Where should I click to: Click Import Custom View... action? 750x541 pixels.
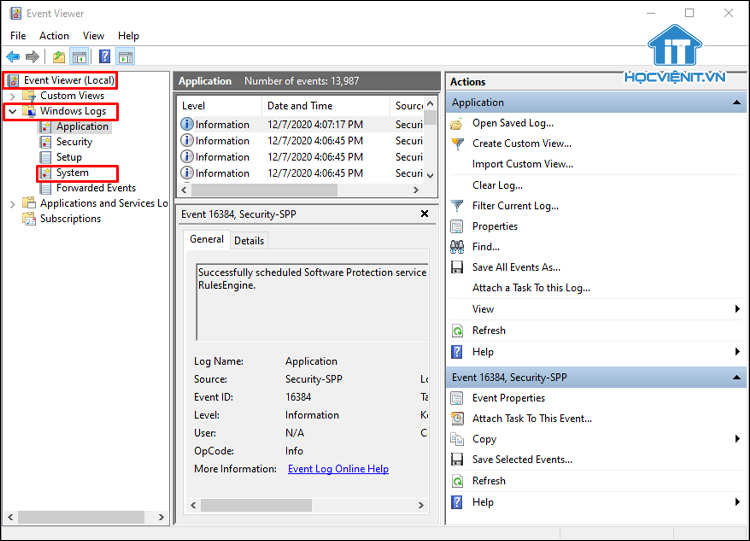[522, 164]
